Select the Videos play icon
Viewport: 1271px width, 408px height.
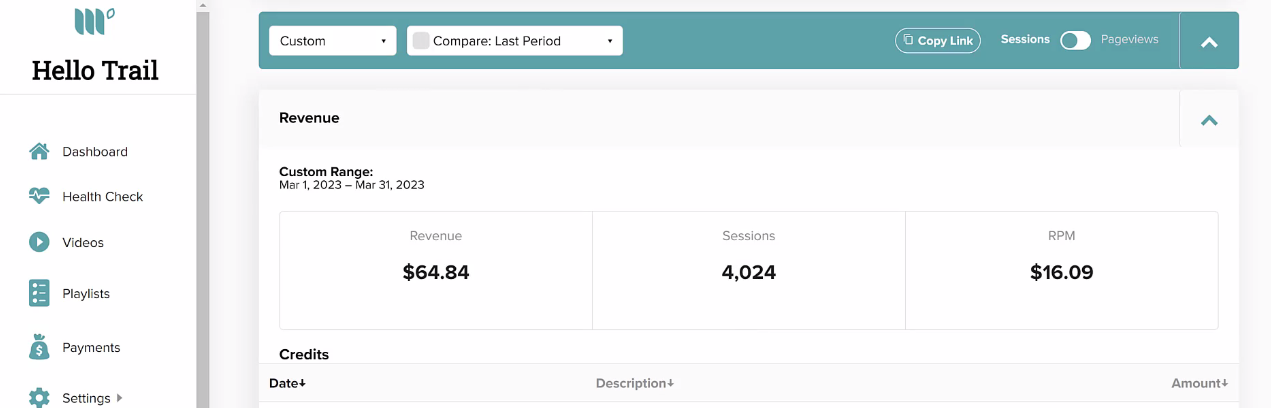pos(39,242)
